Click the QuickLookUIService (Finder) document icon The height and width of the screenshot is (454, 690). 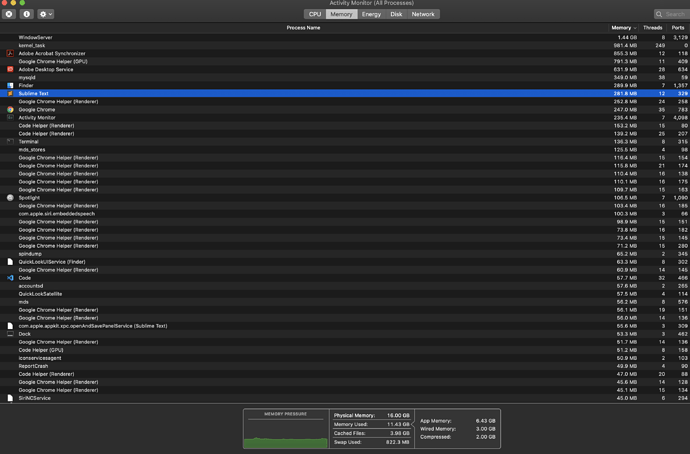click(x=10, y=262)
